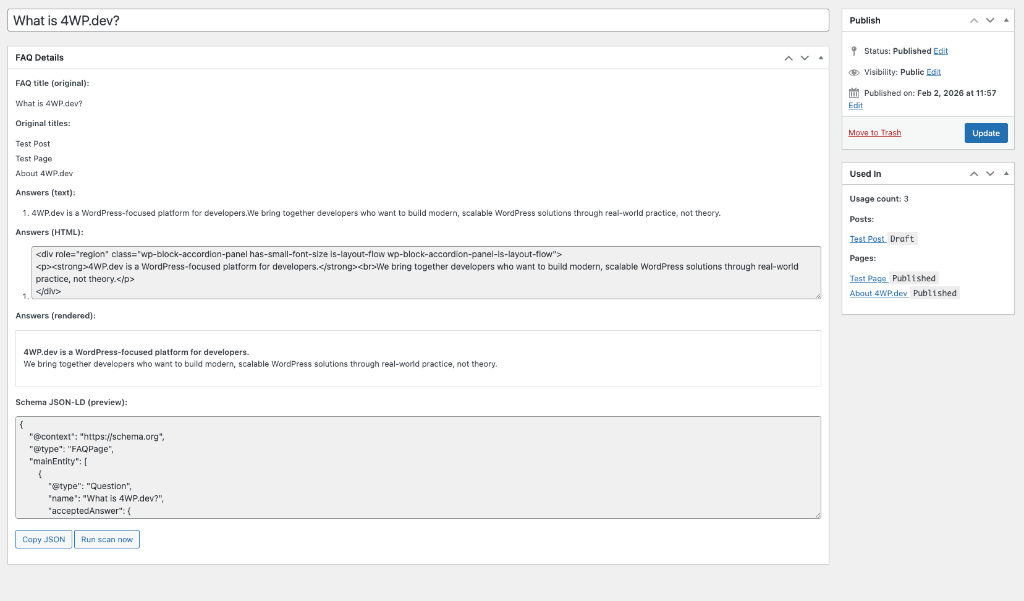Move the FAQ Details panel up using its arrow
1024x601 pixels.
788,57
